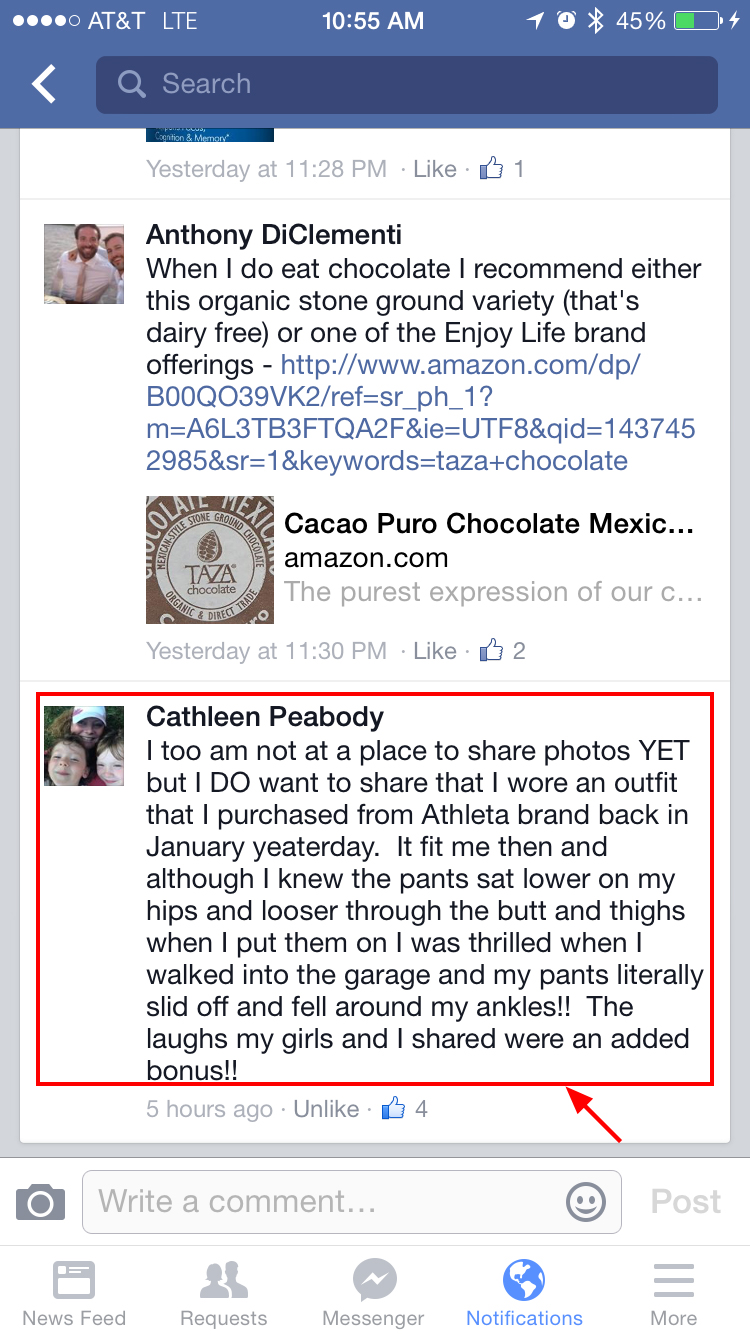The height and width of the screenshot is (1334, 750).
Task: Switch to the Notifications globe tab
Action: click(524, 1292)
